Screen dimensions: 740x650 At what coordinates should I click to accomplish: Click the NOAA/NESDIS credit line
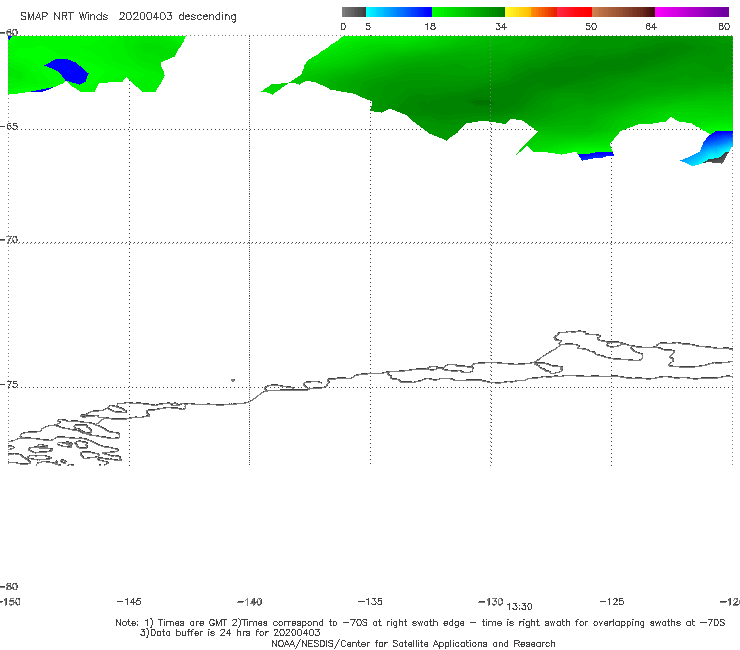(413, 644)
